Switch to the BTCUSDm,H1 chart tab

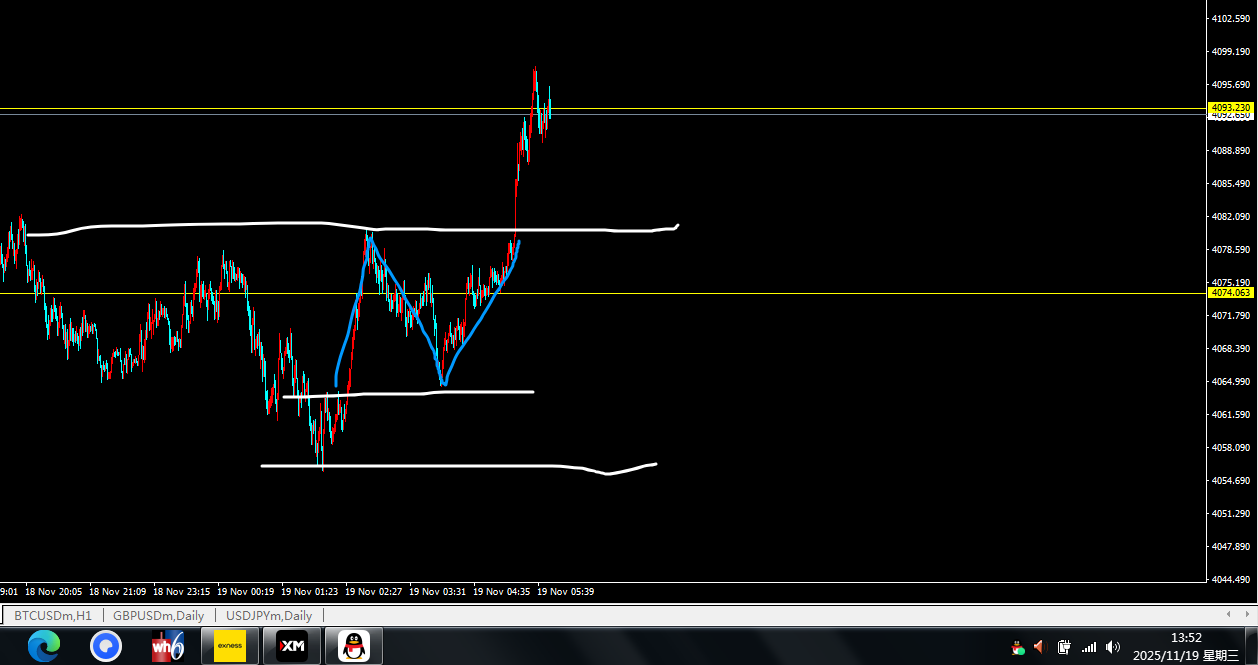53,616
